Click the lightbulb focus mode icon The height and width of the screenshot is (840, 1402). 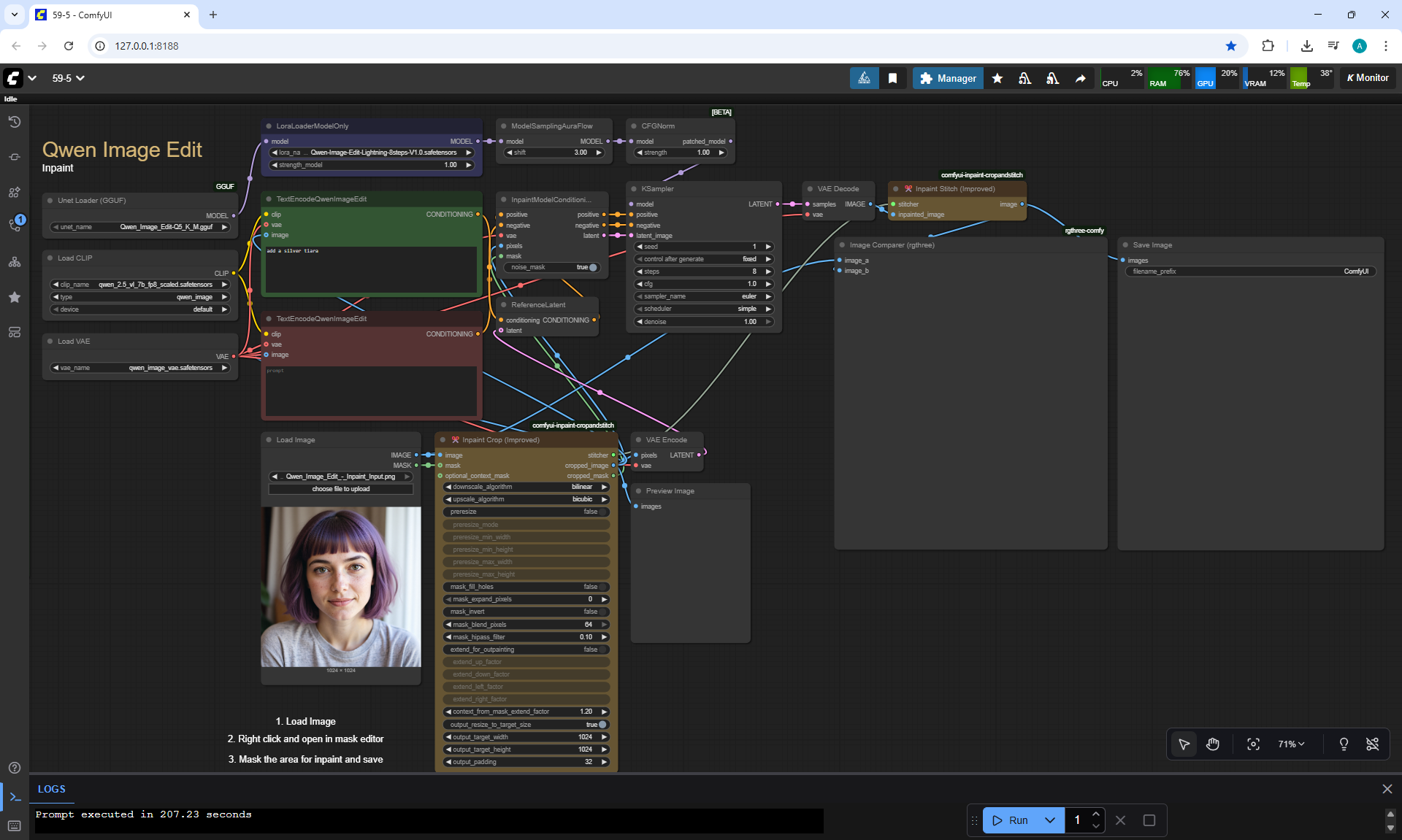coord(1344,744)
